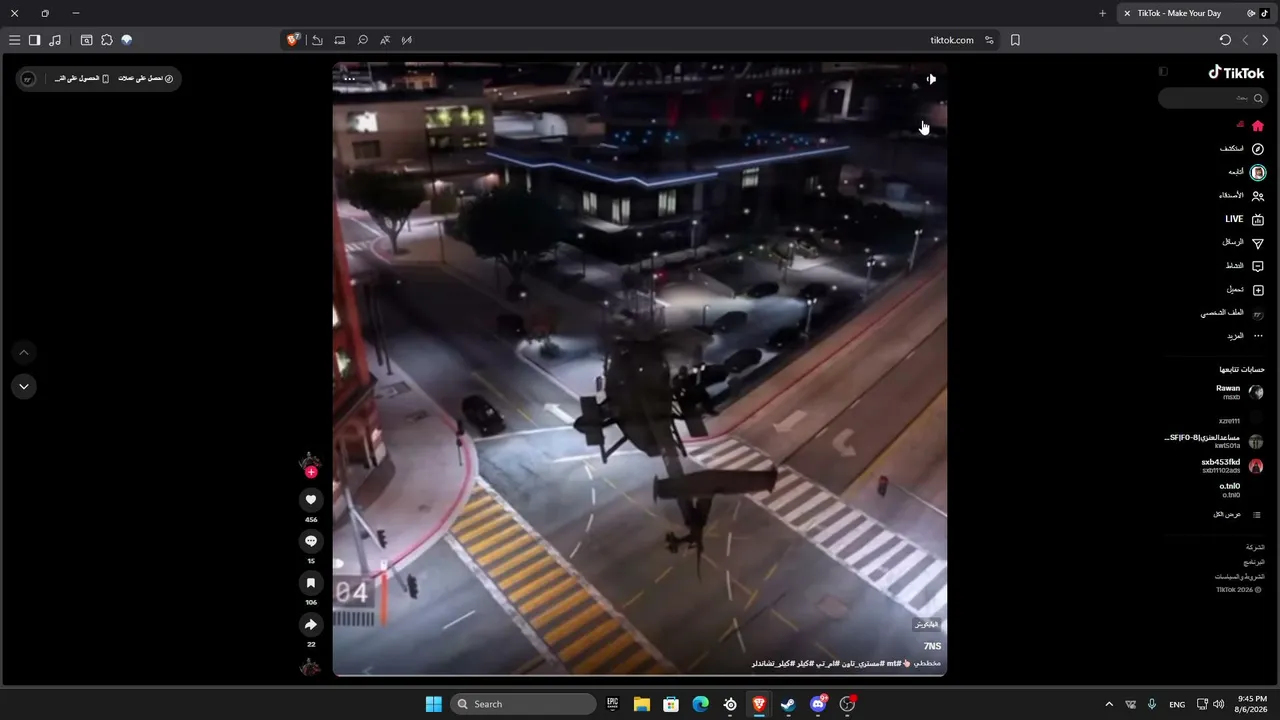Open creator 7NS profile name on video

pos(932,647)
